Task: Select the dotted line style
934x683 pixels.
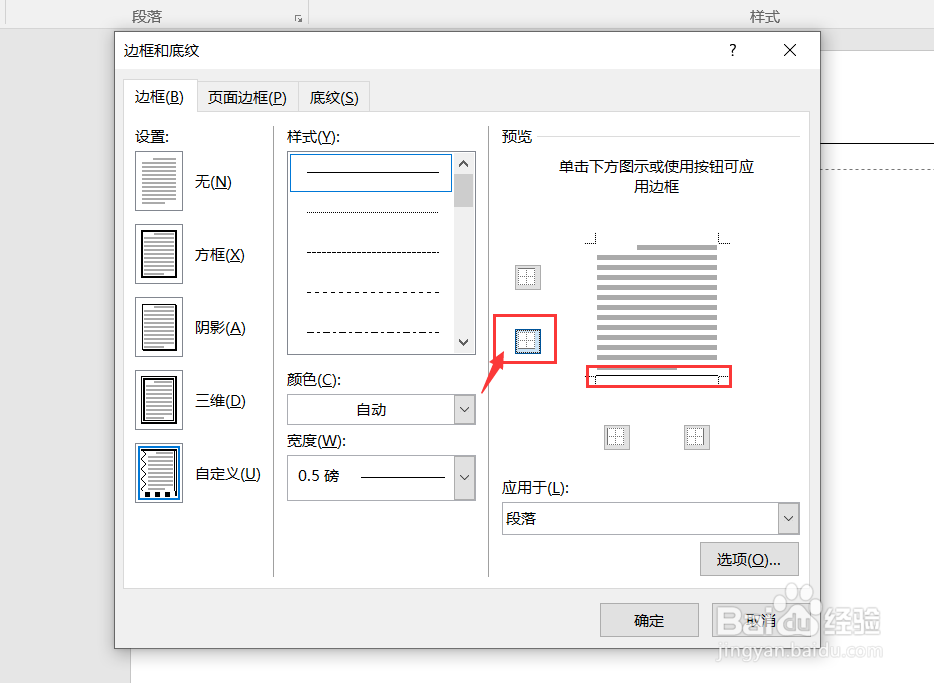Action: [x=371, y=213]
